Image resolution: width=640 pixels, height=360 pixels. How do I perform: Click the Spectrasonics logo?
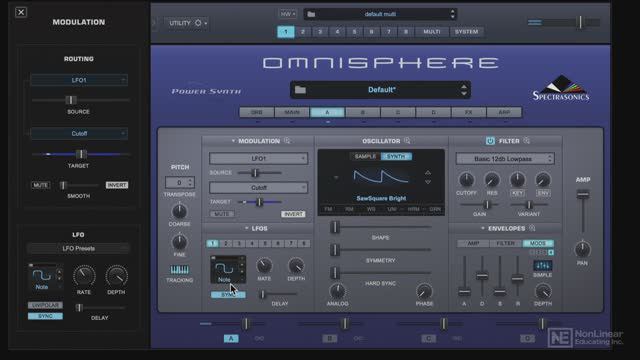(561, 88)
